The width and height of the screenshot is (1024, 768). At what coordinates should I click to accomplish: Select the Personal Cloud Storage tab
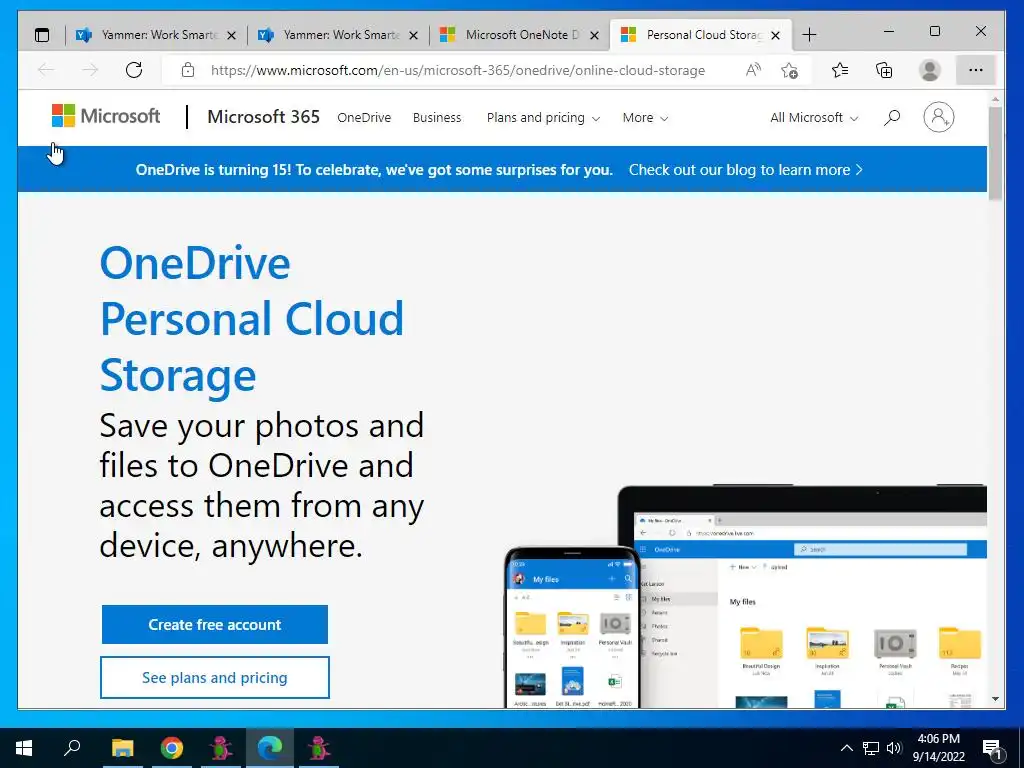click(x=701, y=35)
